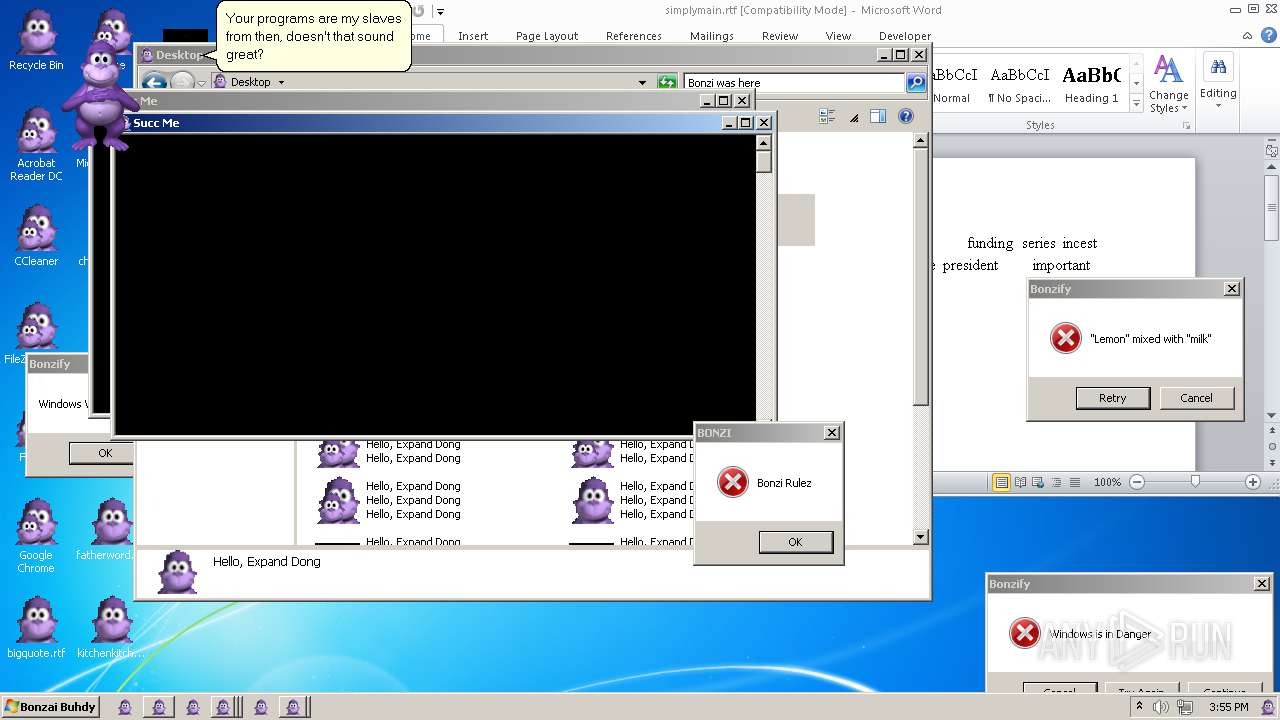Click Editing binoculars icon in Word ribbon
1280x720 pixels.
tap(1218, 67)
